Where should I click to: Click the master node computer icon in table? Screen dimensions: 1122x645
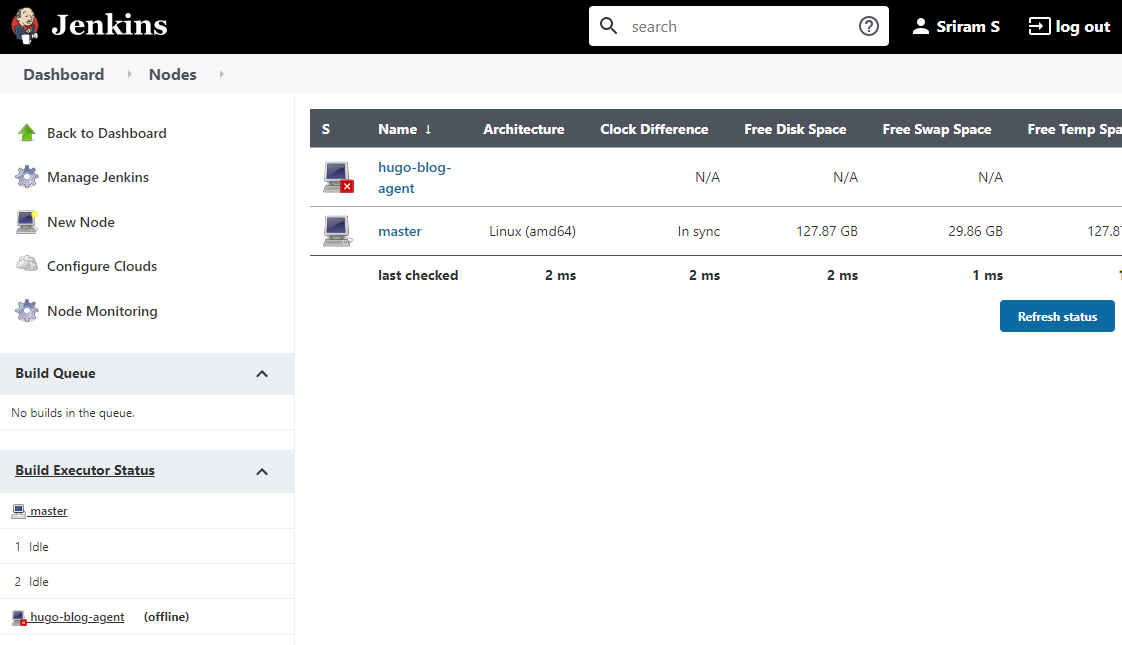(337, 231)
